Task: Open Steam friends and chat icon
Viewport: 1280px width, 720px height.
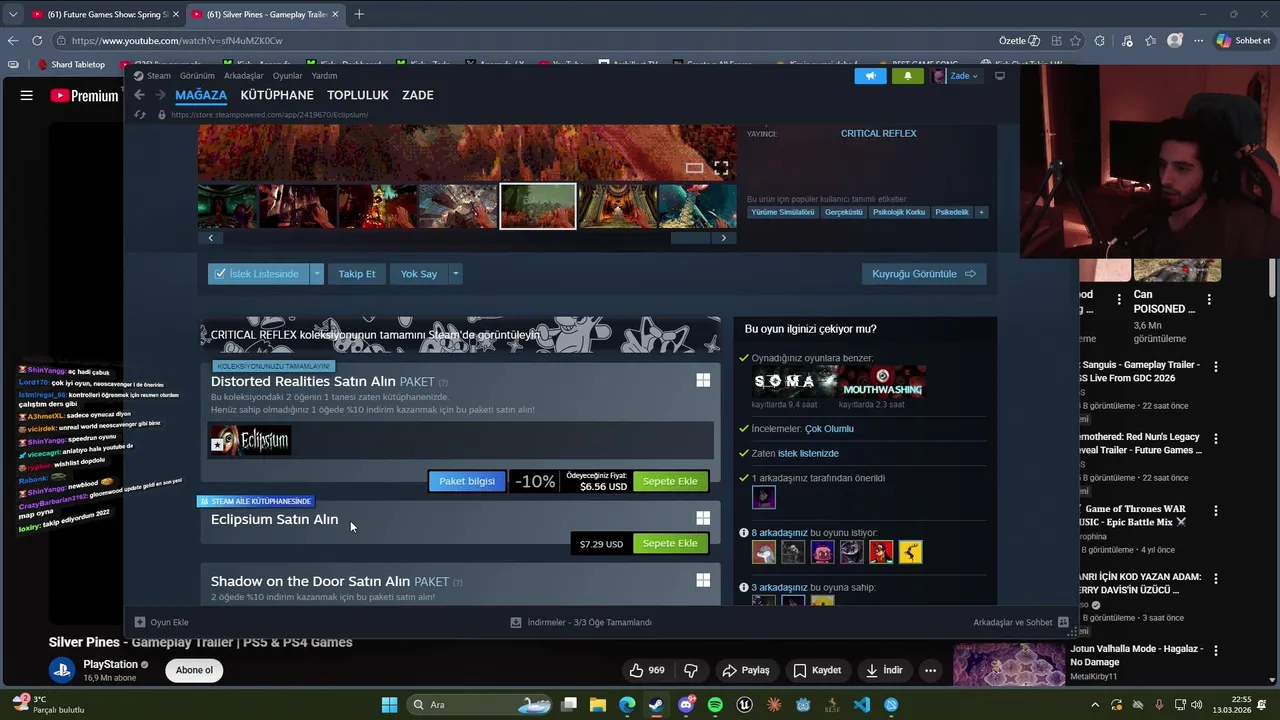Action: point(1063,622)
